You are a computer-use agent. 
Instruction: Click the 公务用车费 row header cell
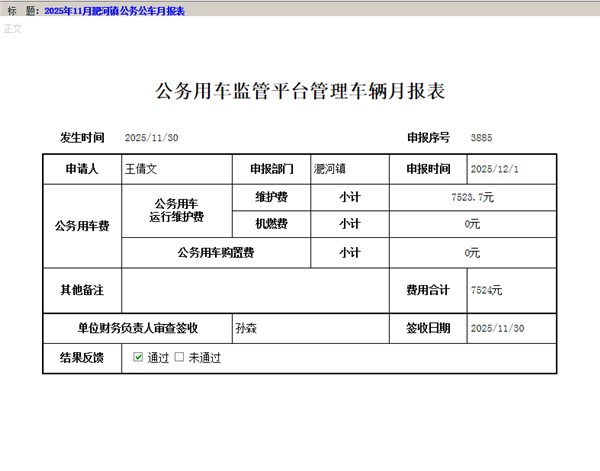click(82, 226)
